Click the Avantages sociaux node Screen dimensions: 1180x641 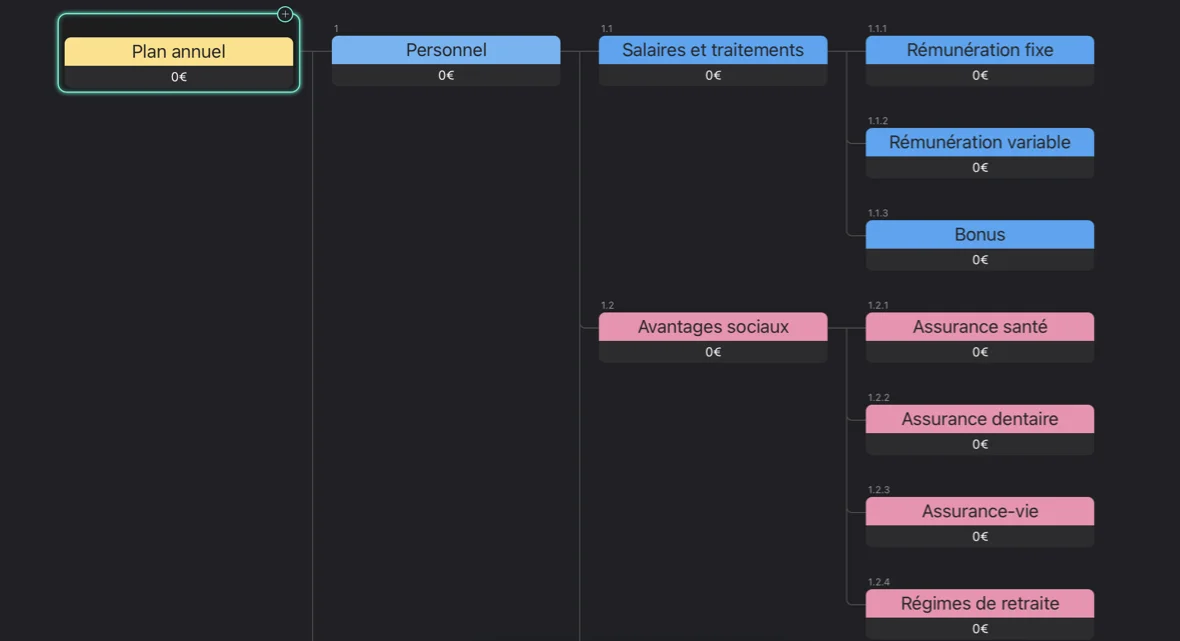tap(713, 327)
